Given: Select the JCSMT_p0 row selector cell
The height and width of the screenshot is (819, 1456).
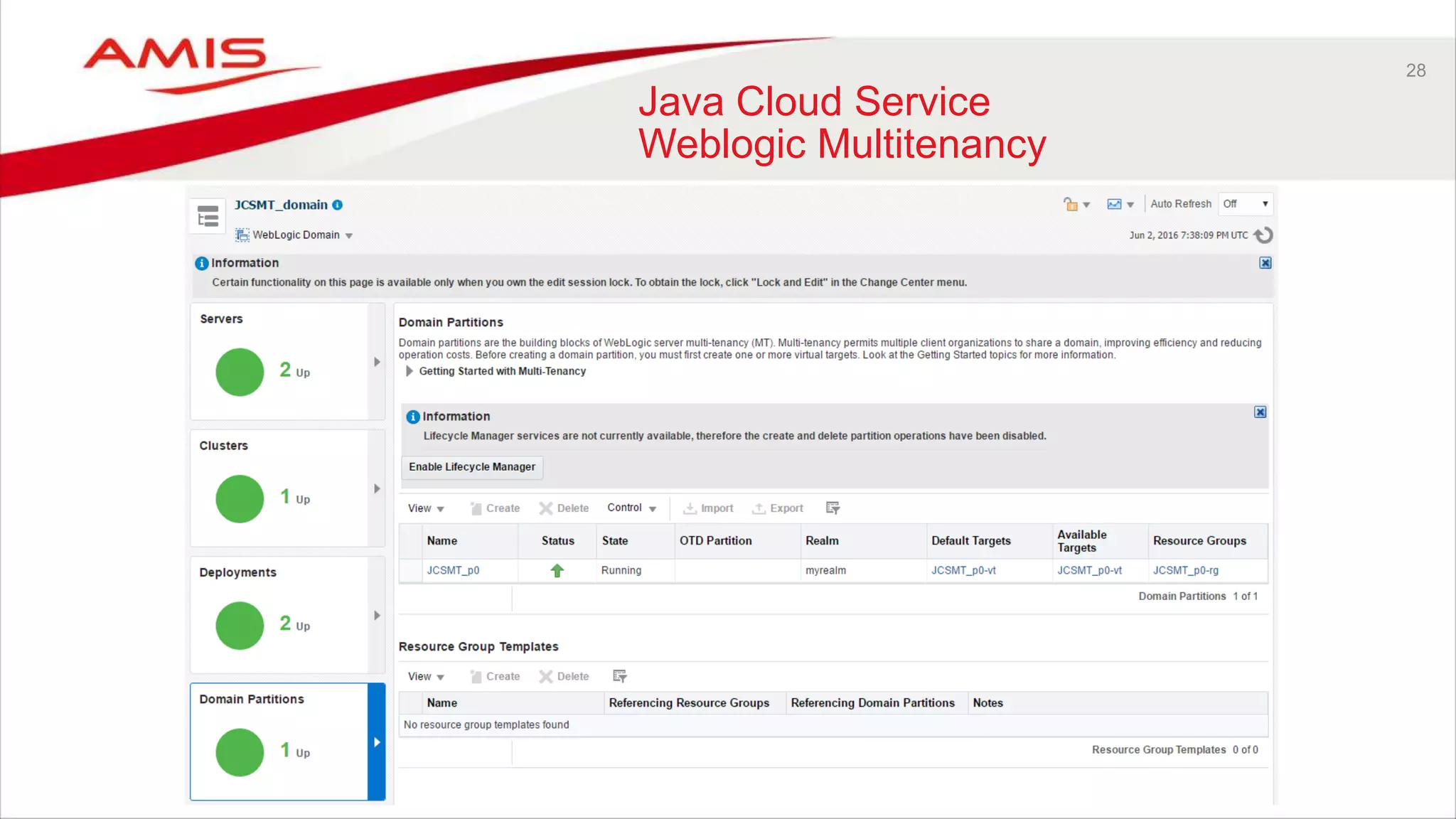Looking at the screenshot, I should tap(411, 570).
